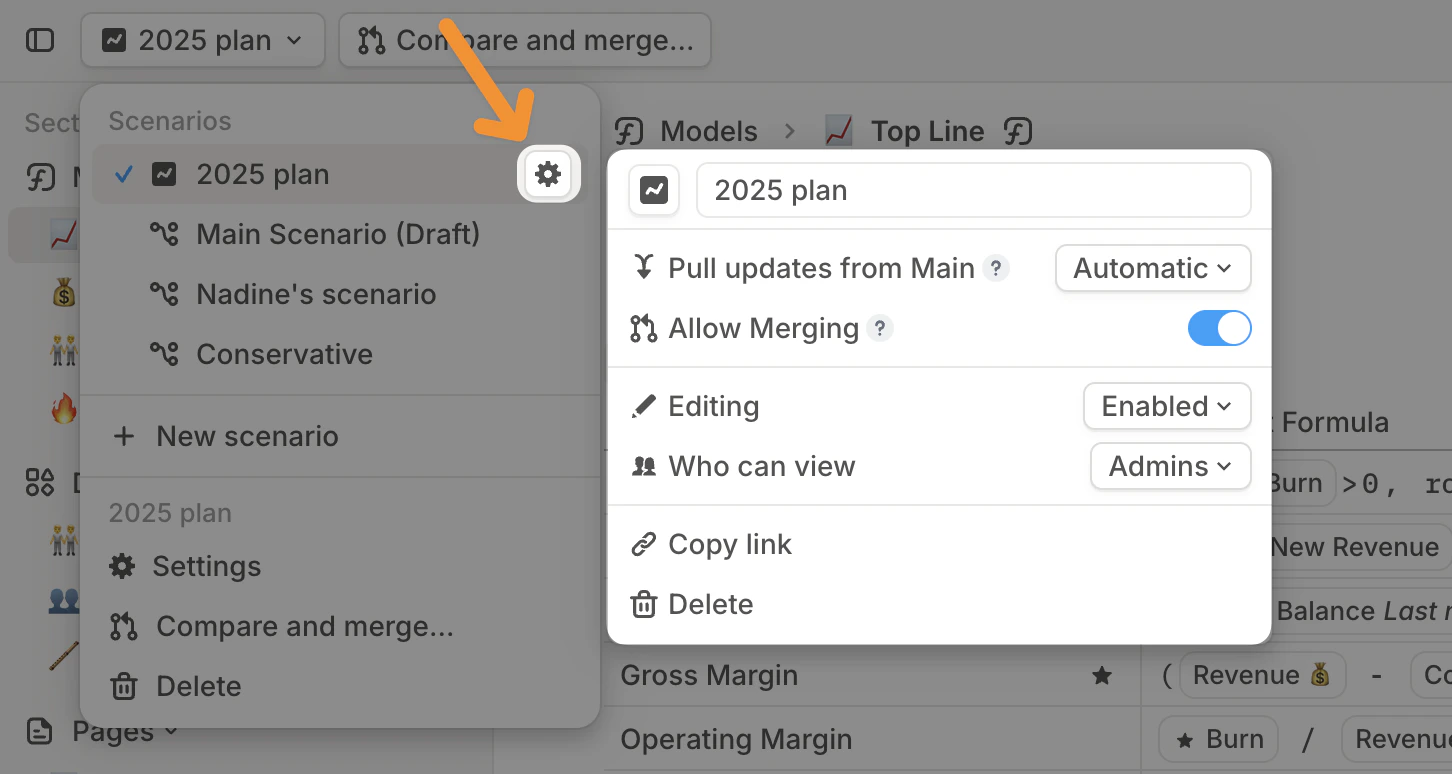Select Main Scenario (Draft)
Screen dimensions: 1452x774
click(338, 234)
